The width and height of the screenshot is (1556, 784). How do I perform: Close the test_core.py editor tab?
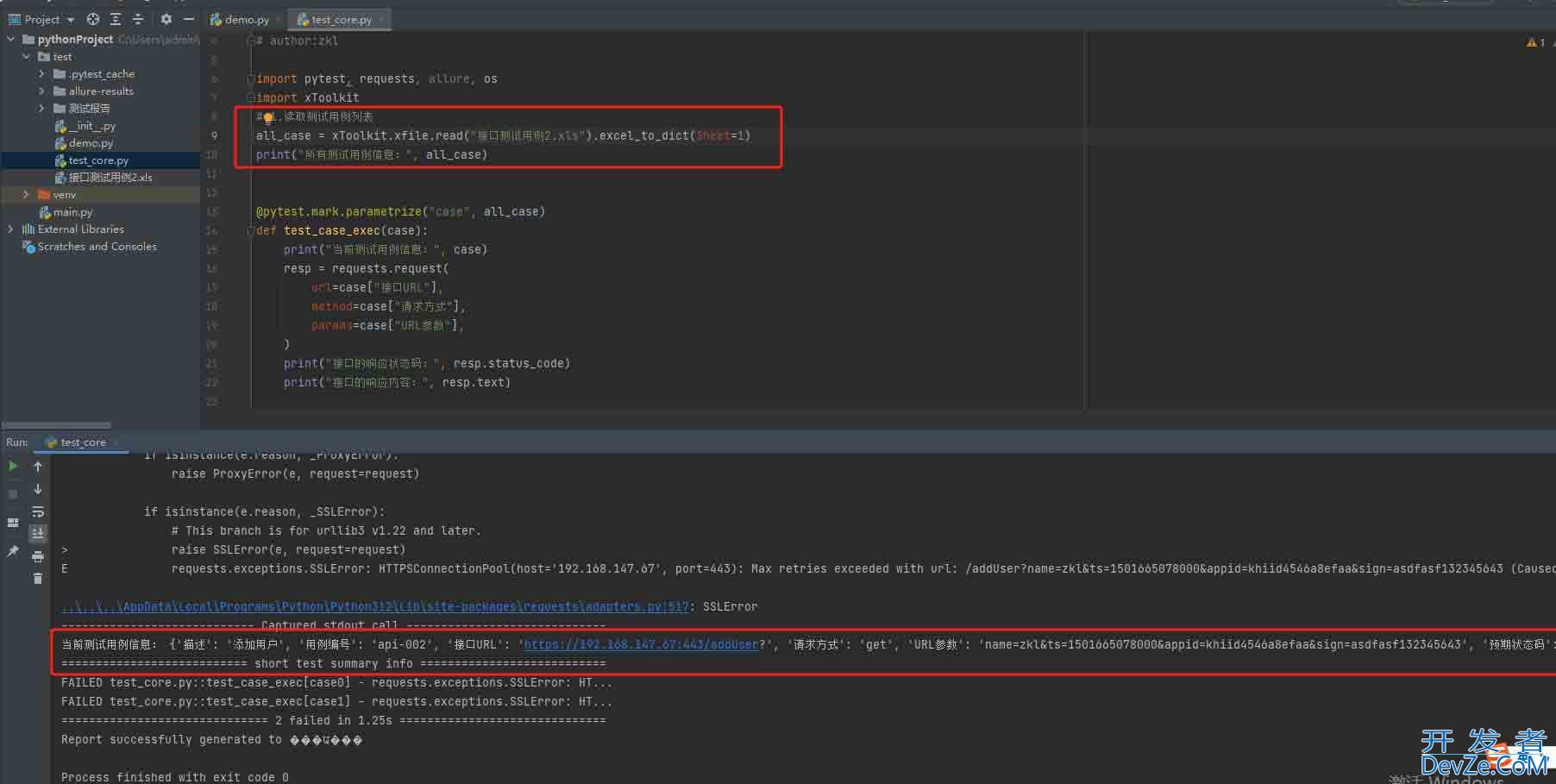(x=381, y=19)
